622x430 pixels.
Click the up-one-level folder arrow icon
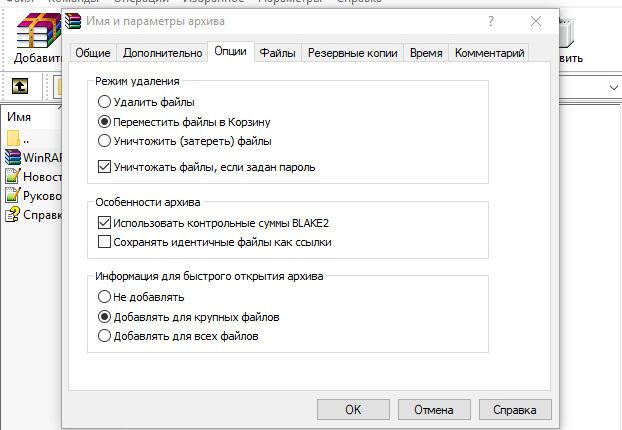(x=20, y=86)
